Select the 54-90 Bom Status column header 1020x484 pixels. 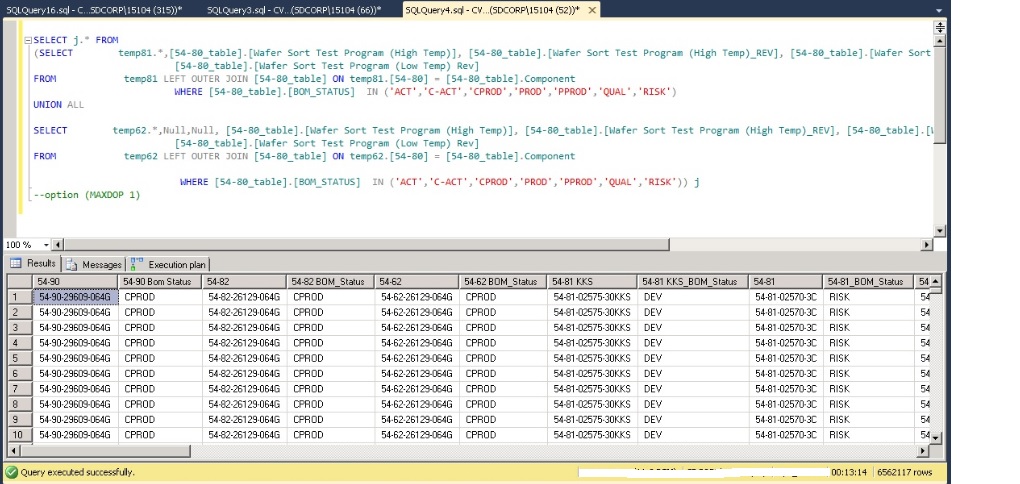click(160, 282)
